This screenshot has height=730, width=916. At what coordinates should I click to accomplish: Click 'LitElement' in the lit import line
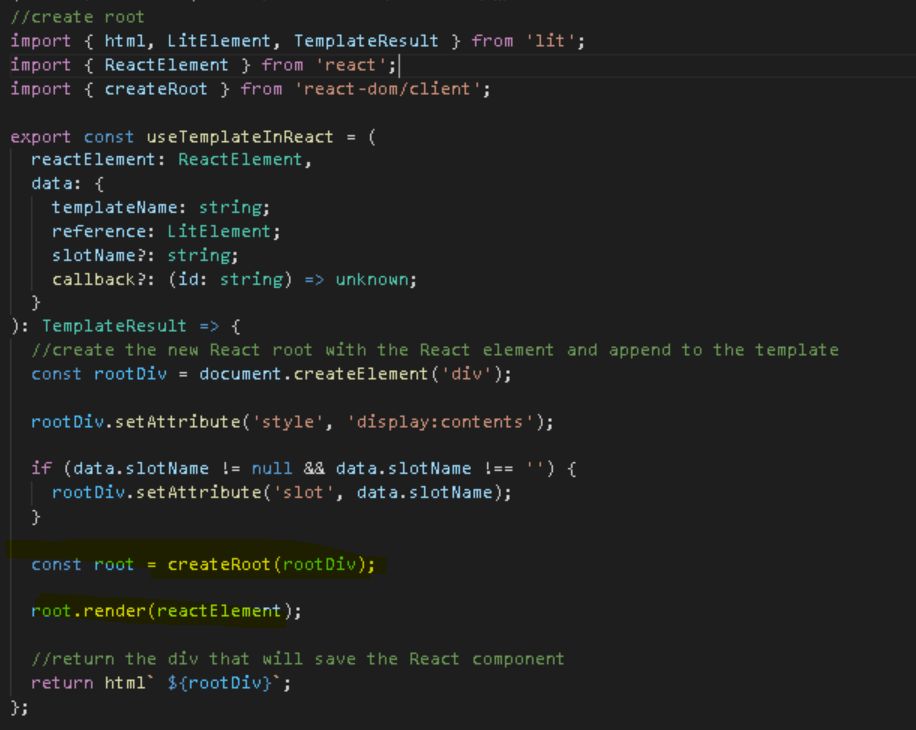[x=218, y=41]
